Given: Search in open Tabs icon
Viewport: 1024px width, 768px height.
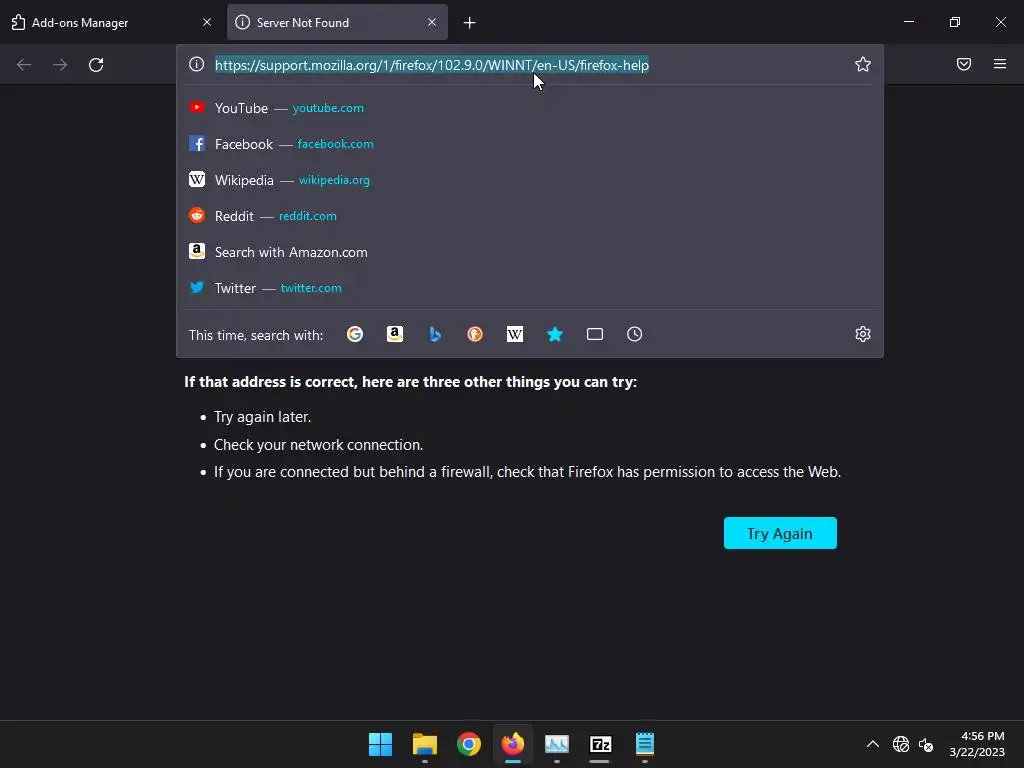Looking at the screenshot, I should (594, 334).
